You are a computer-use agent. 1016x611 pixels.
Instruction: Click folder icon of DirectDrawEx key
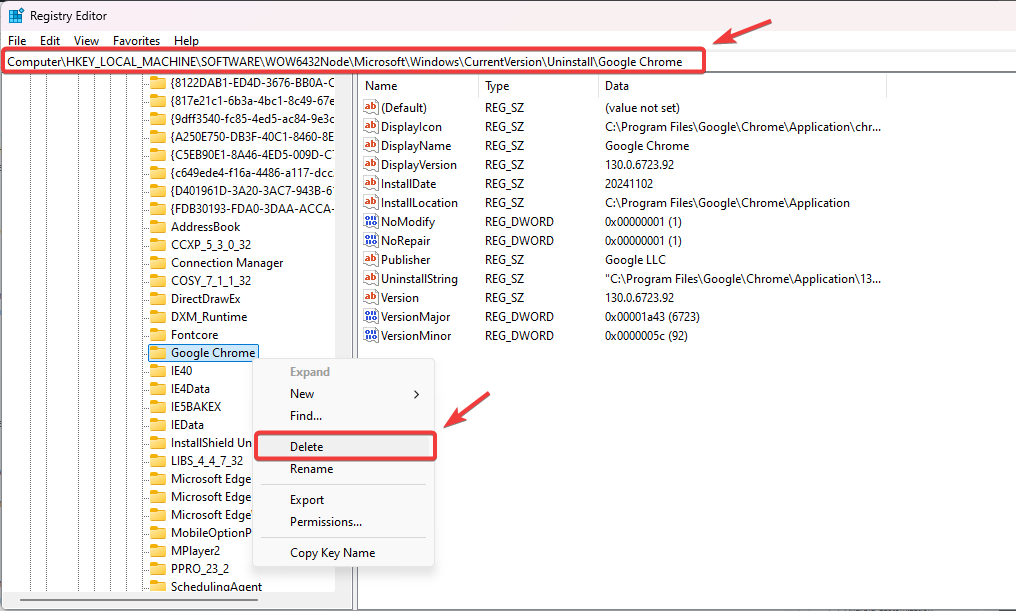coord(158,299)
